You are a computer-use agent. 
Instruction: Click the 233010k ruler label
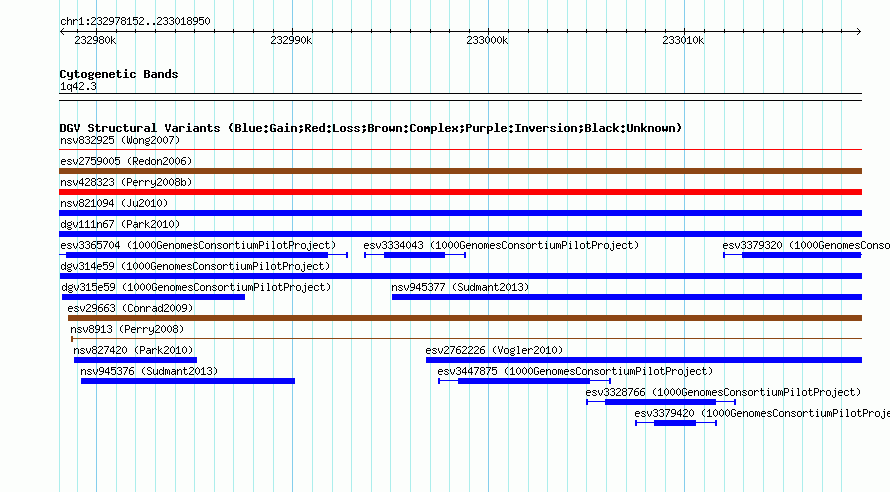683,40
